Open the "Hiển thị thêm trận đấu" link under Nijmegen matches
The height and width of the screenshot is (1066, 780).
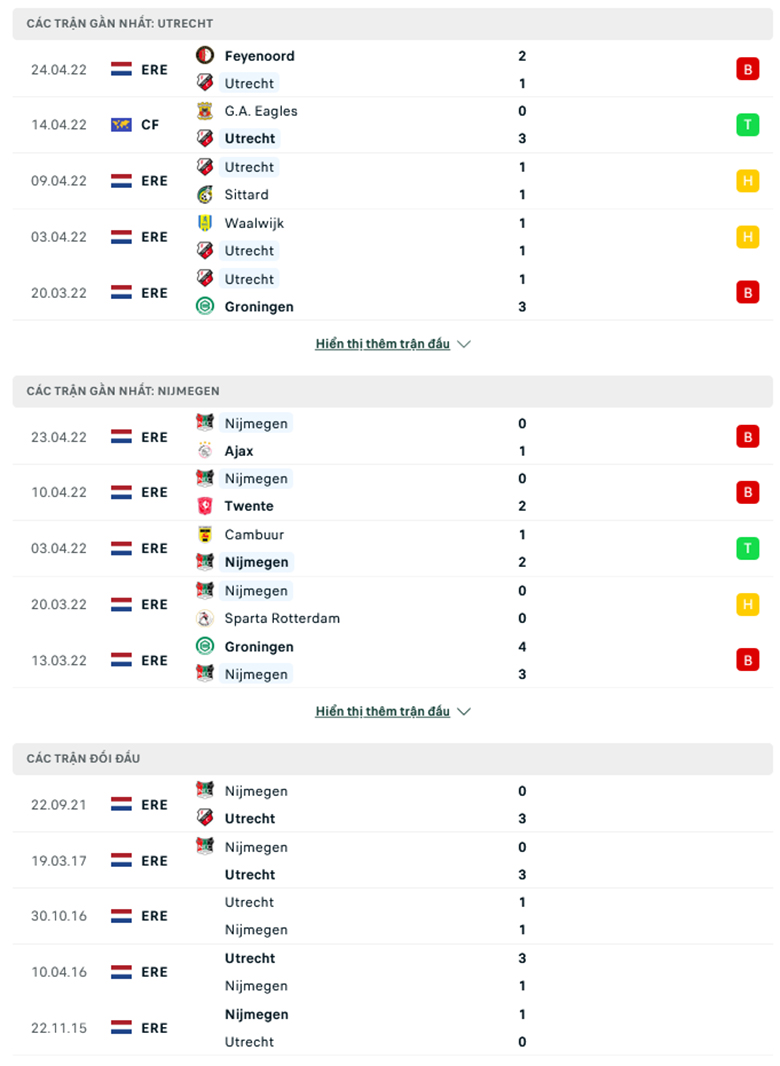[382, 711]
